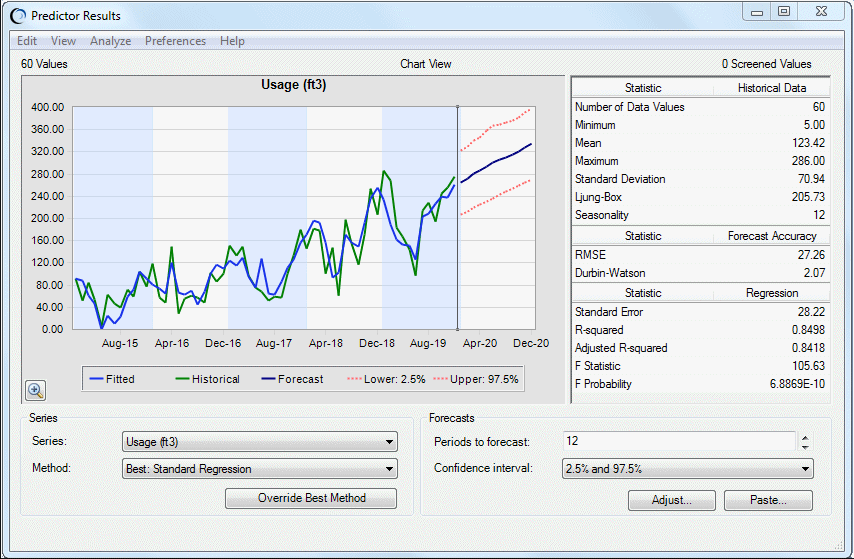Select the F Statistic row

700,366
